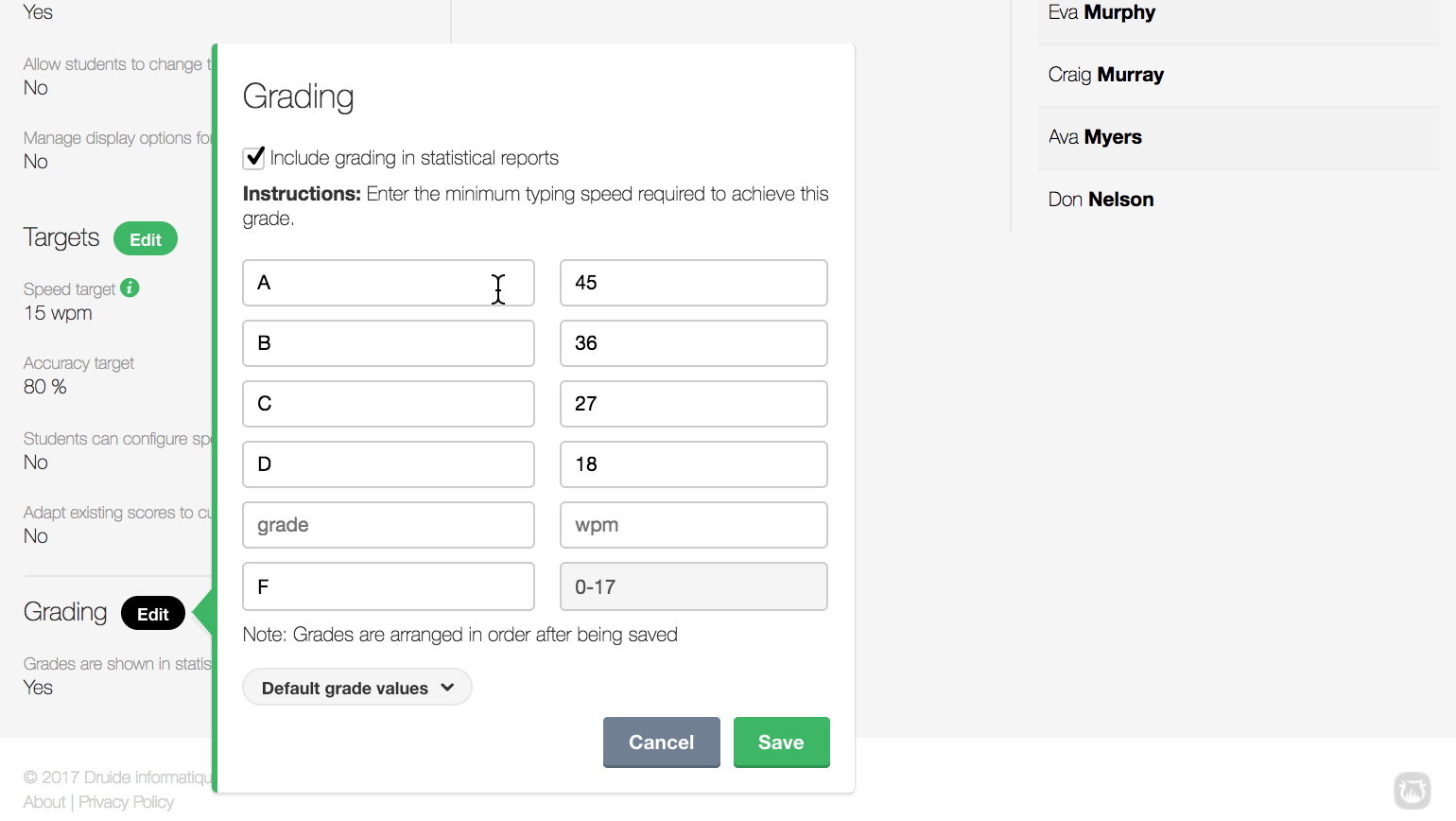Click the grade A input field

[388, 283]
